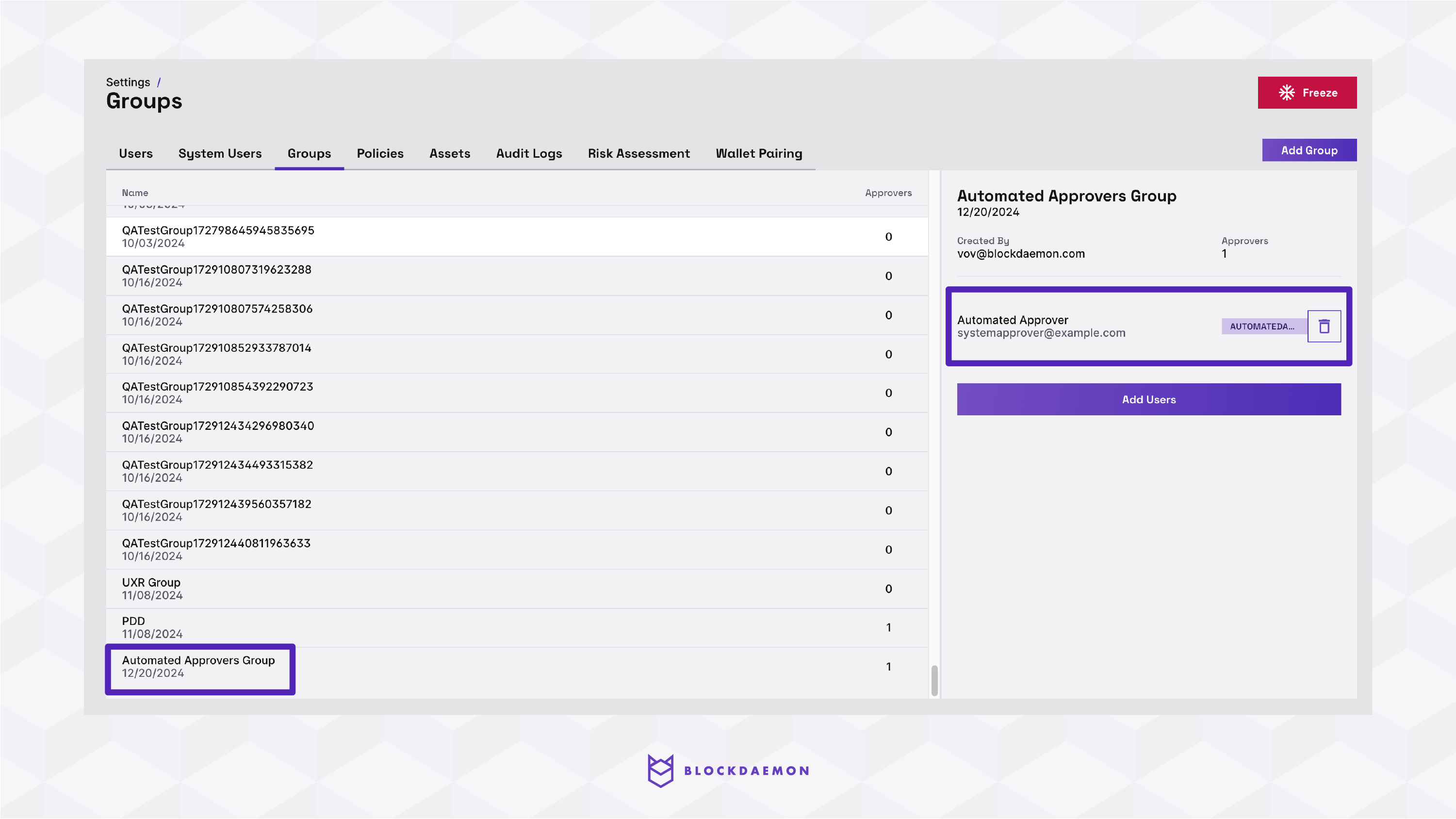
Task: Click the groups list scrollbar thumb
Action: click(x=934, y=681)
